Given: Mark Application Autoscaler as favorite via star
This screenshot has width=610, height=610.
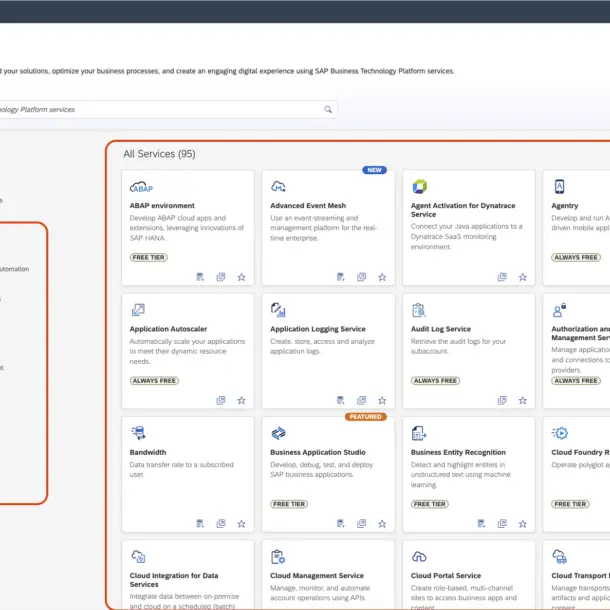Looking at the screenshot, I should pyautogui.click(x=242, y=400).
